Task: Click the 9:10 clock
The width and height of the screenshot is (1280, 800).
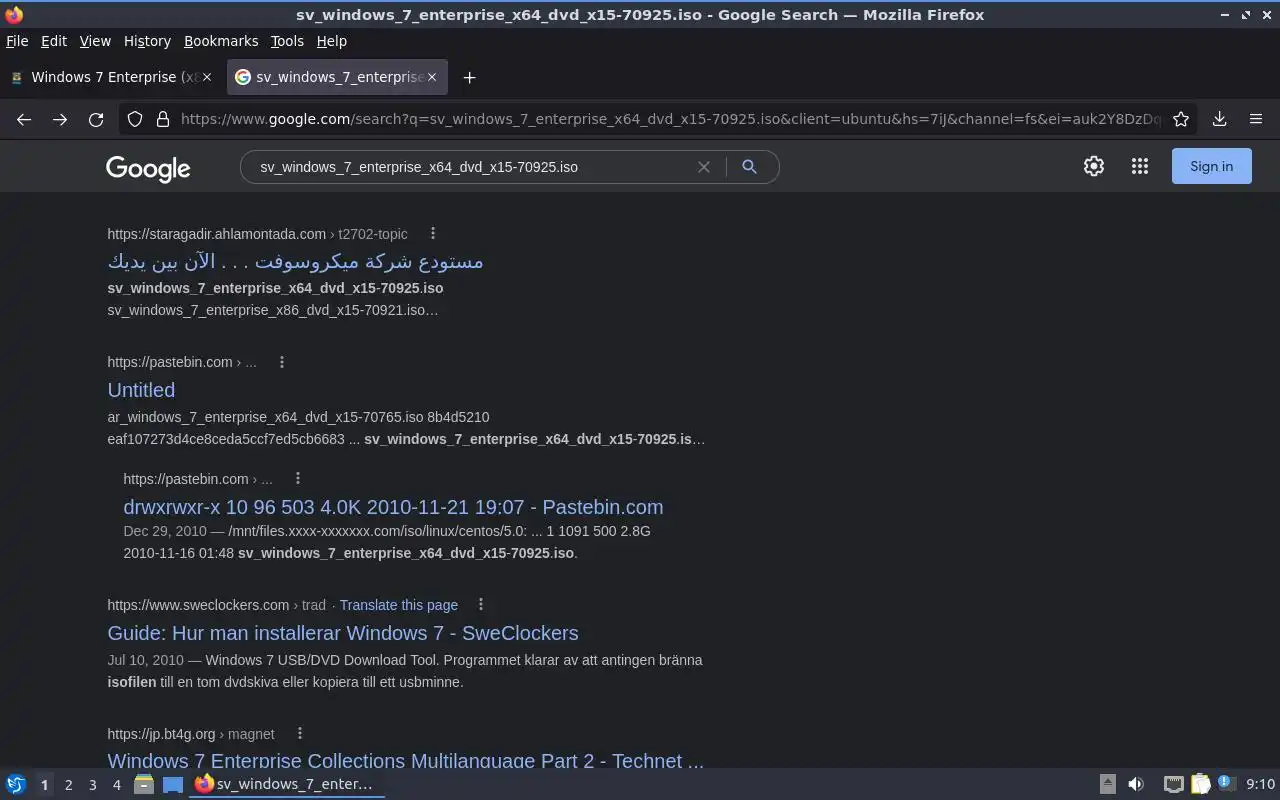Action: point(1260,784)
